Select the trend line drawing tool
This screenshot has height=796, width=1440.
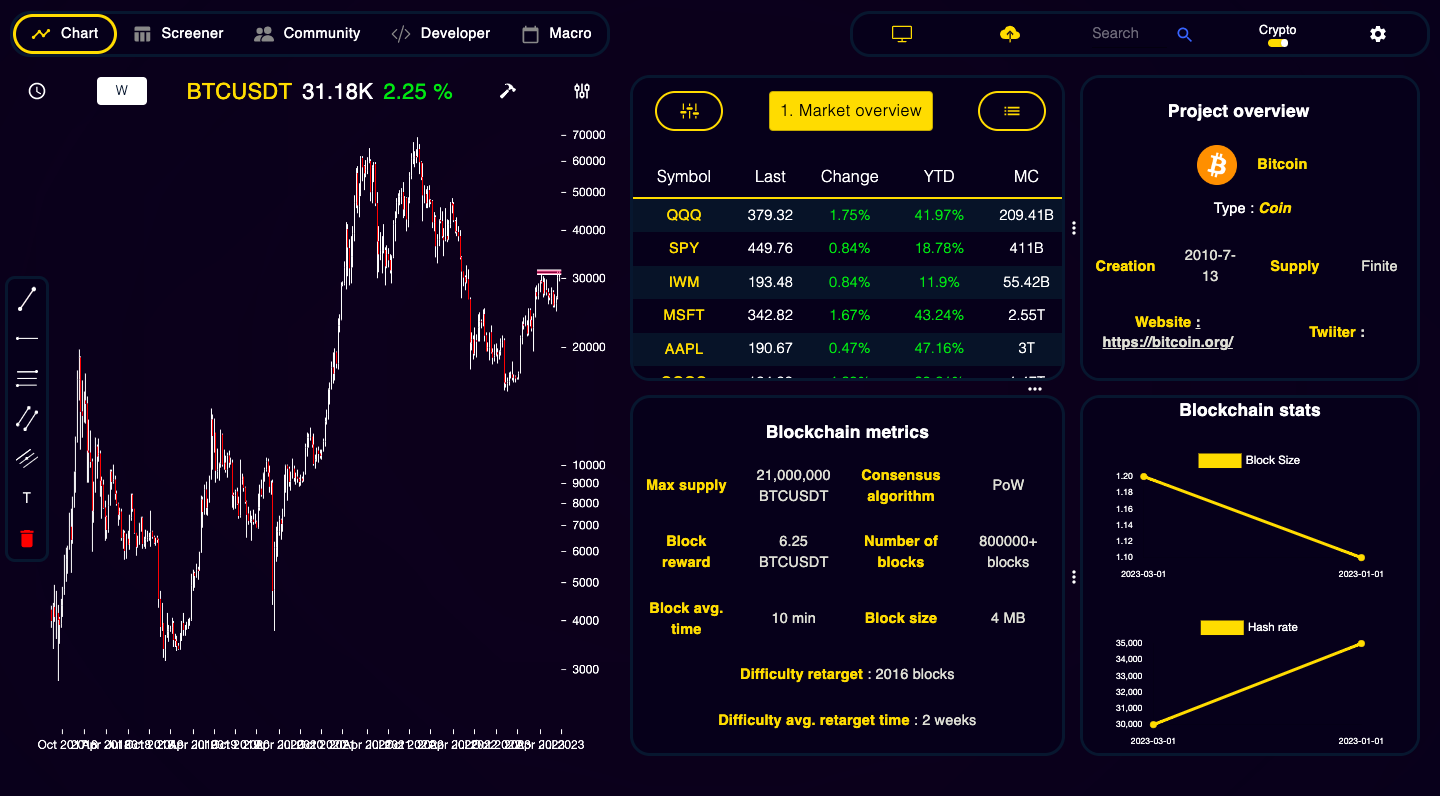(27, 299)
